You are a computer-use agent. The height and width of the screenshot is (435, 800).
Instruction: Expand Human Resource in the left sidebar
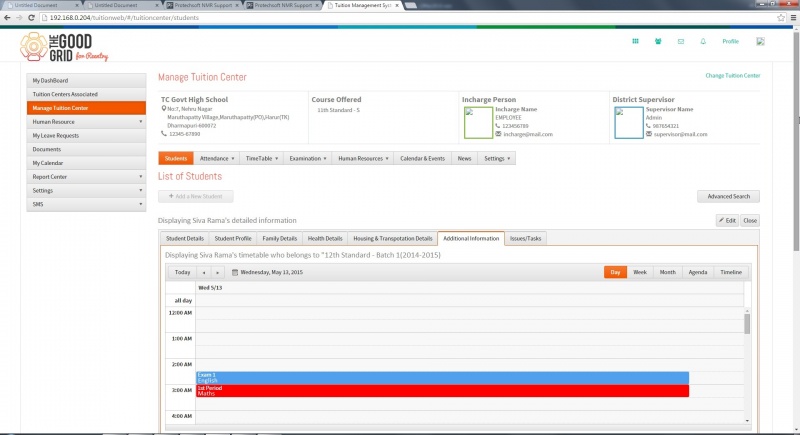86,122
